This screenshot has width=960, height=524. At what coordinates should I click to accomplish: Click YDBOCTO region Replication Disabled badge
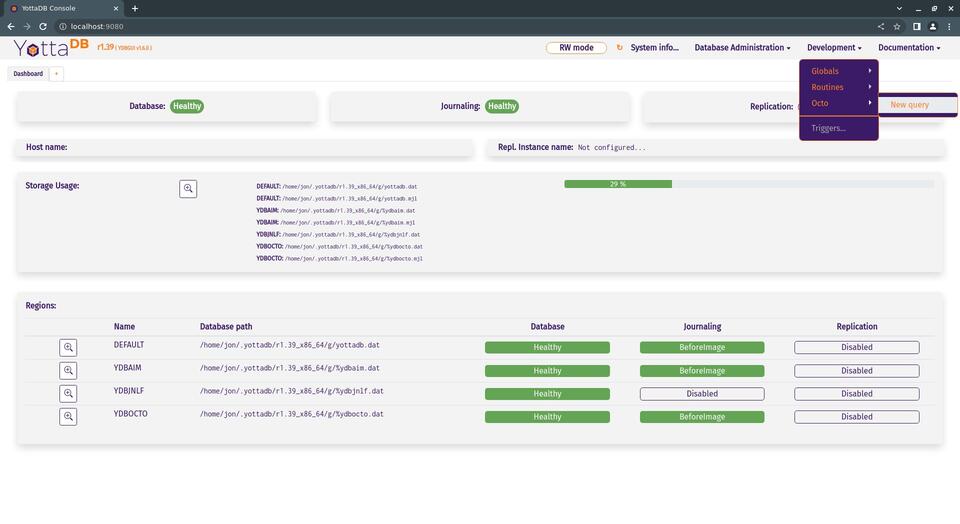857,416
